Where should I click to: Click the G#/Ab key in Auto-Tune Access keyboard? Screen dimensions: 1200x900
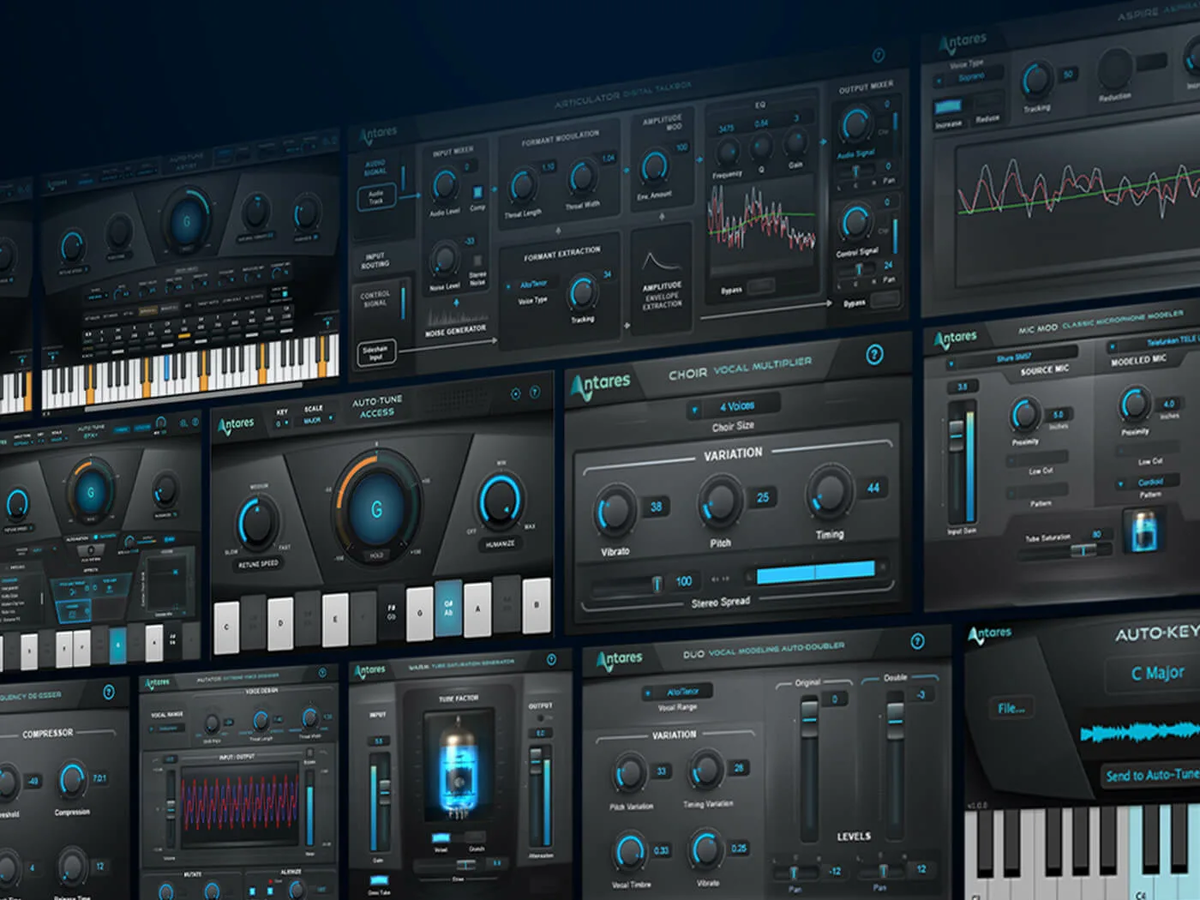448,608
